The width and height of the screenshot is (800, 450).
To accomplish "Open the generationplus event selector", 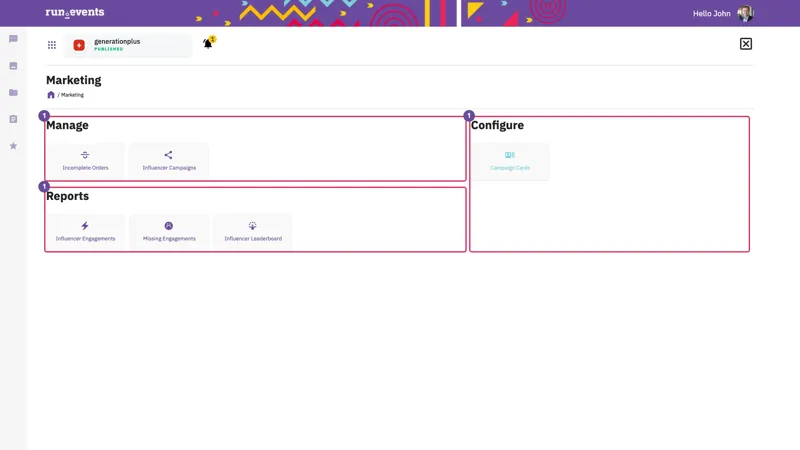I will (128, 45).
